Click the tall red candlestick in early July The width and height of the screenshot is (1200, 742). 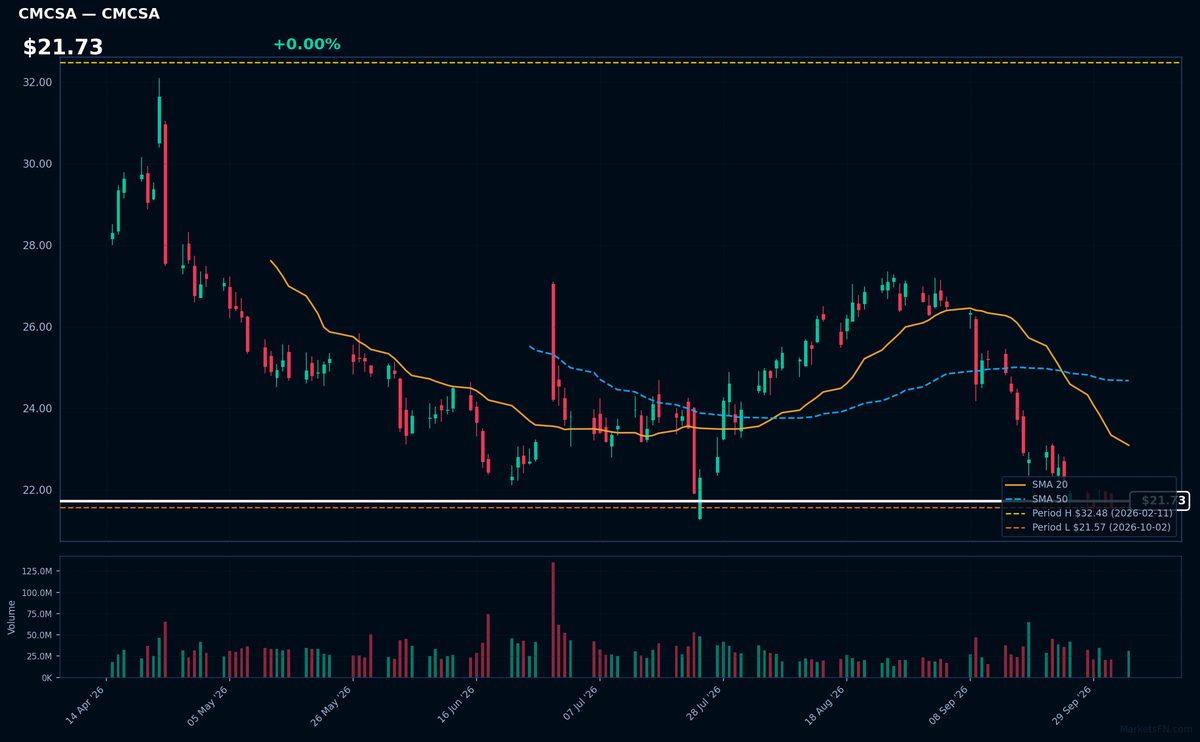552,342
